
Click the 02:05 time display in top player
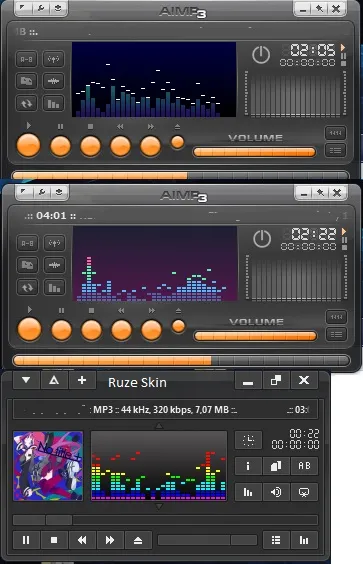pos(312,50)
